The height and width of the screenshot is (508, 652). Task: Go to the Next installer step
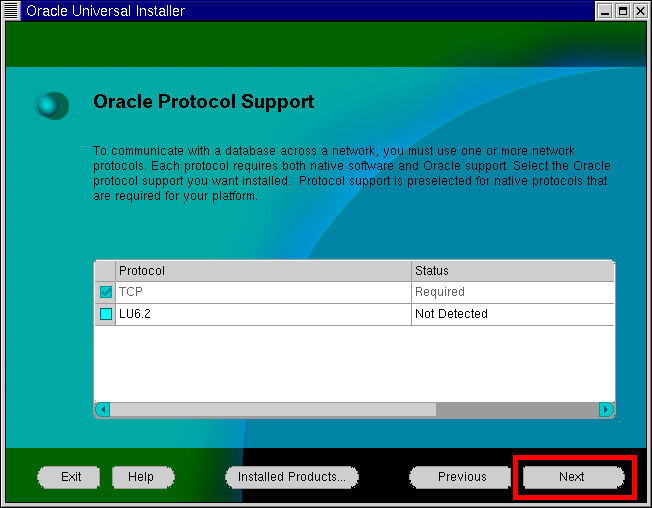572,477
